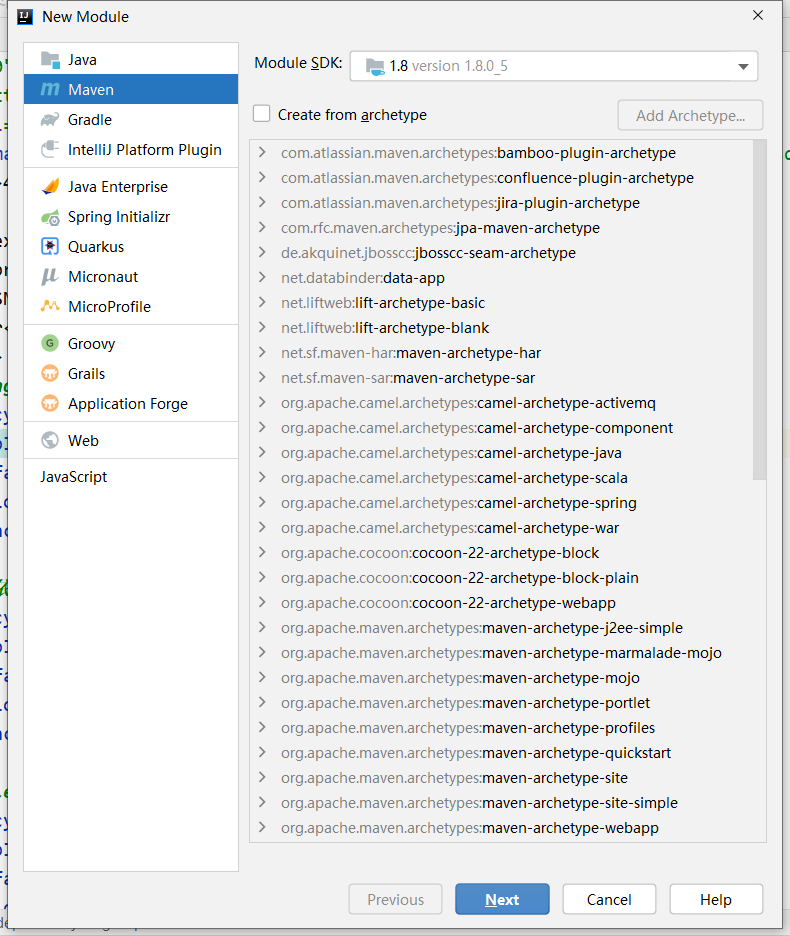Select maven-archetype-portlet row

click(502, 703)
